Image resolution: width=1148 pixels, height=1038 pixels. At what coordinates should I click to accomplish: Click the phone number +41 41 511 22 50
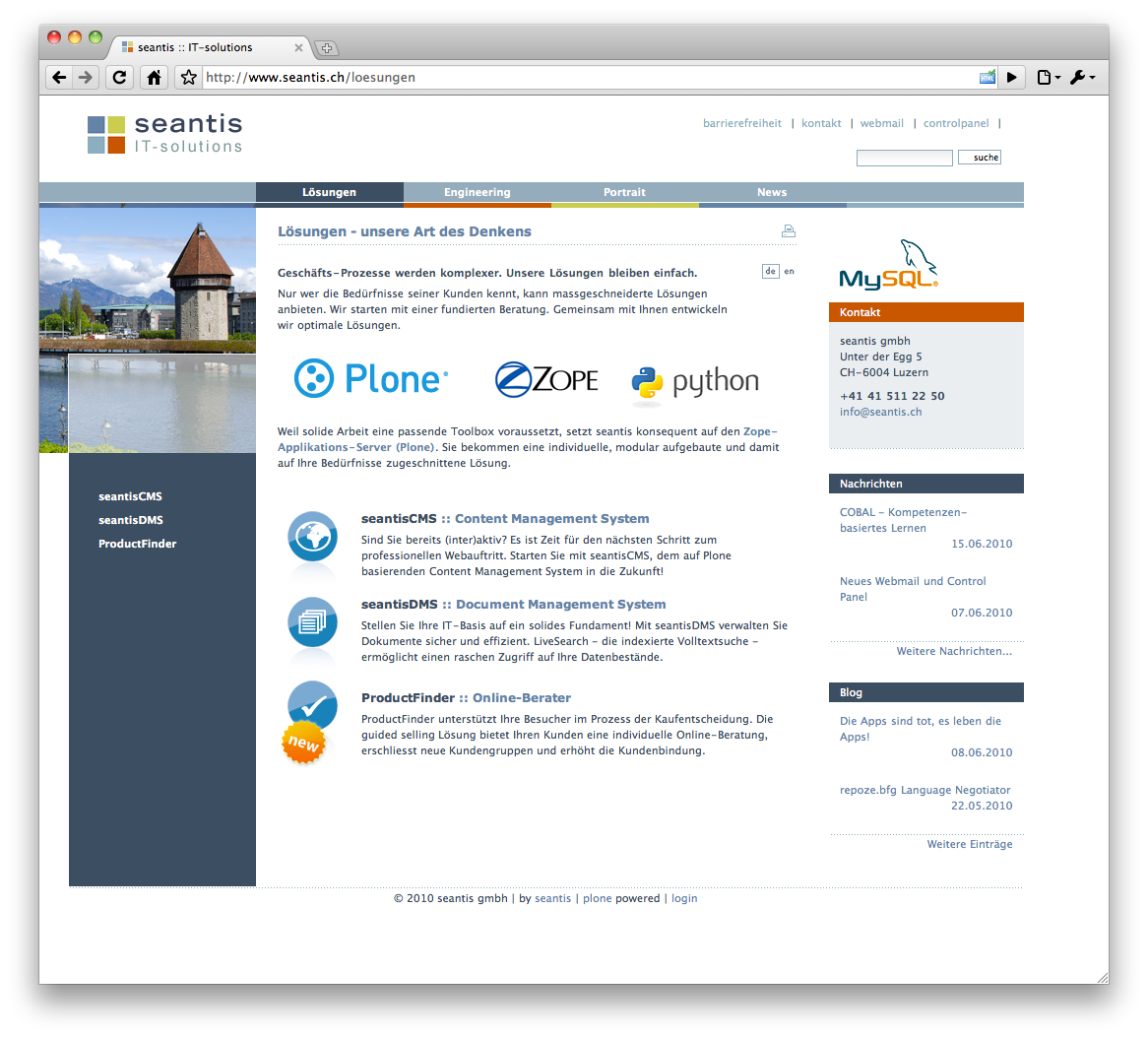click(x=892, y=396)
